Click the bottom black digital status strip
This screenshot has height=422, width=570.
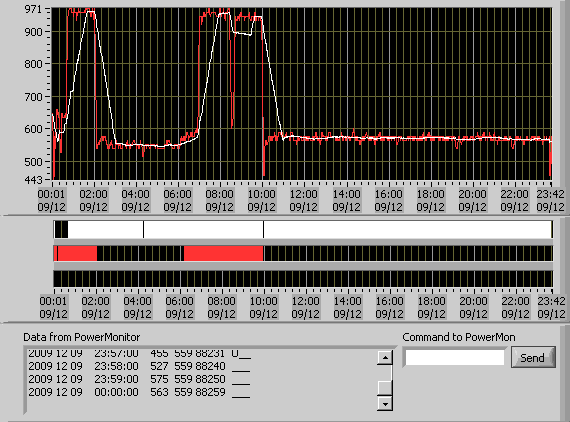click(303, 279)
